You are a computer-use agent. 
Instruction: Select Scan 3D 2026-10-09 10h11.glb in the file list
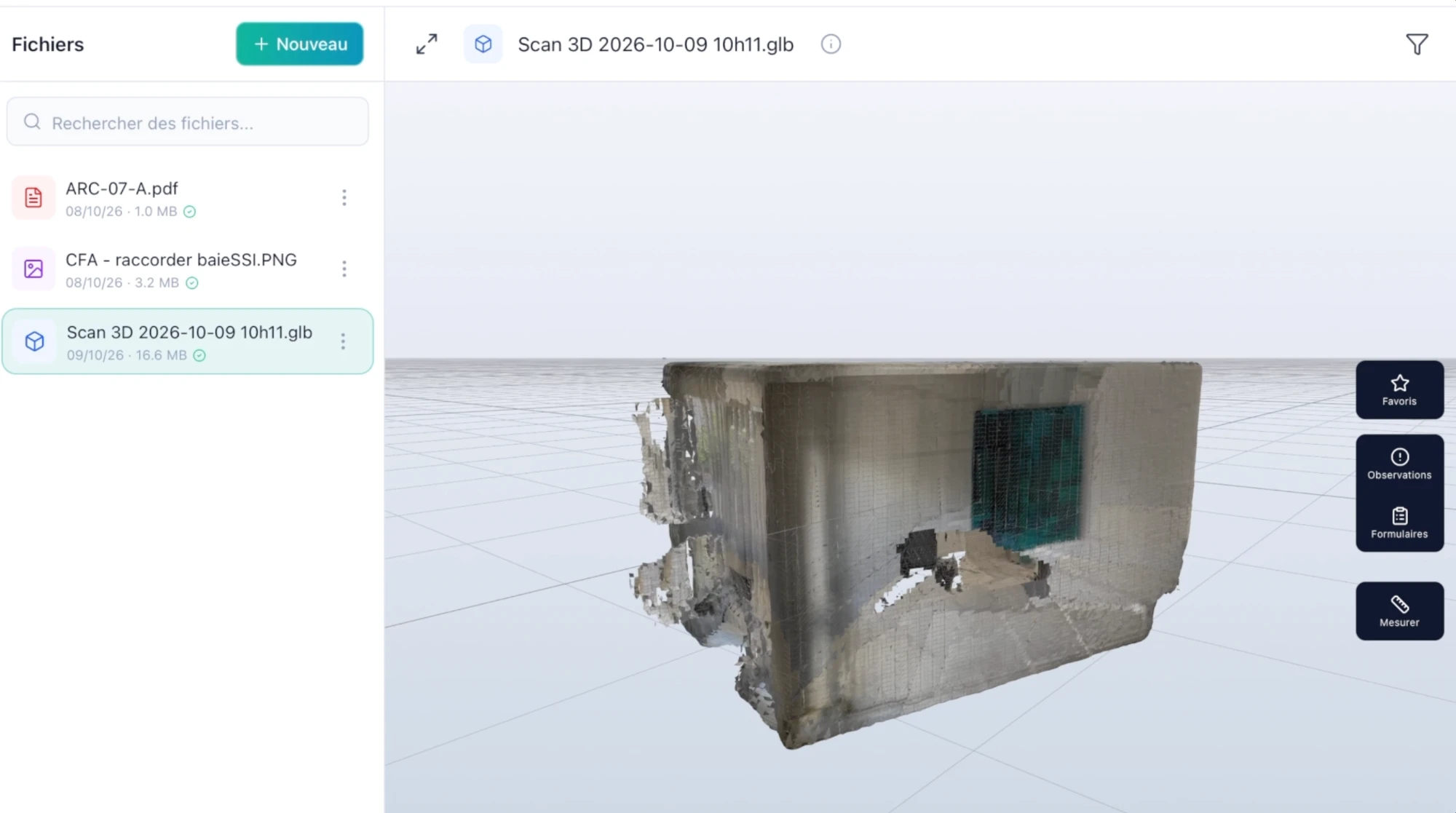[x=188, y=341]
